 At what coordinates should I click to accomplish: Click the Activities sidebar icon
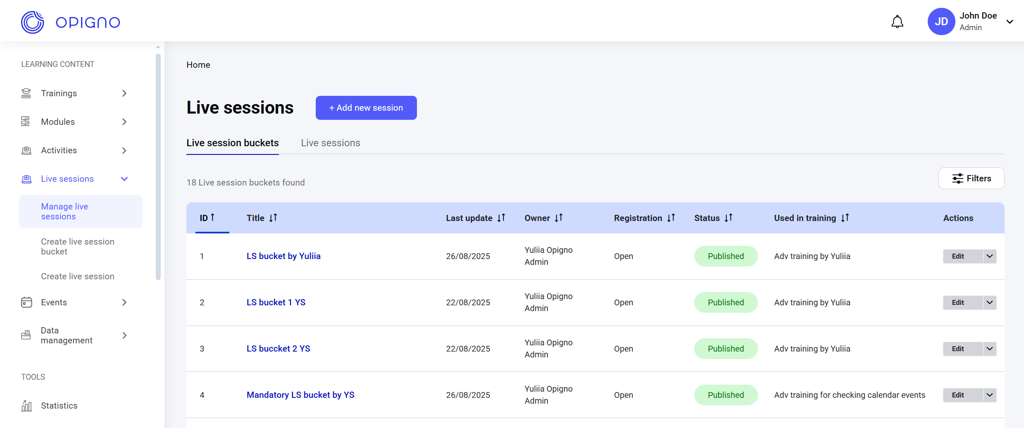coord(26,150)
